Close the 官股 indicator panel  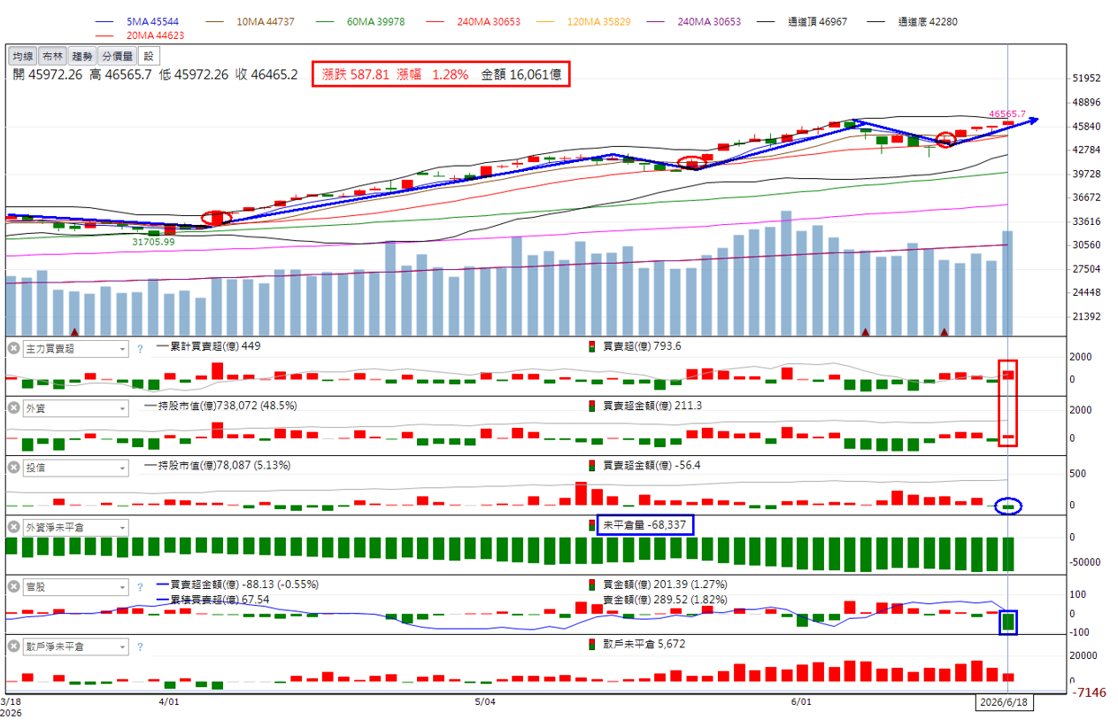pyautogui.click(x=14, y=587)
